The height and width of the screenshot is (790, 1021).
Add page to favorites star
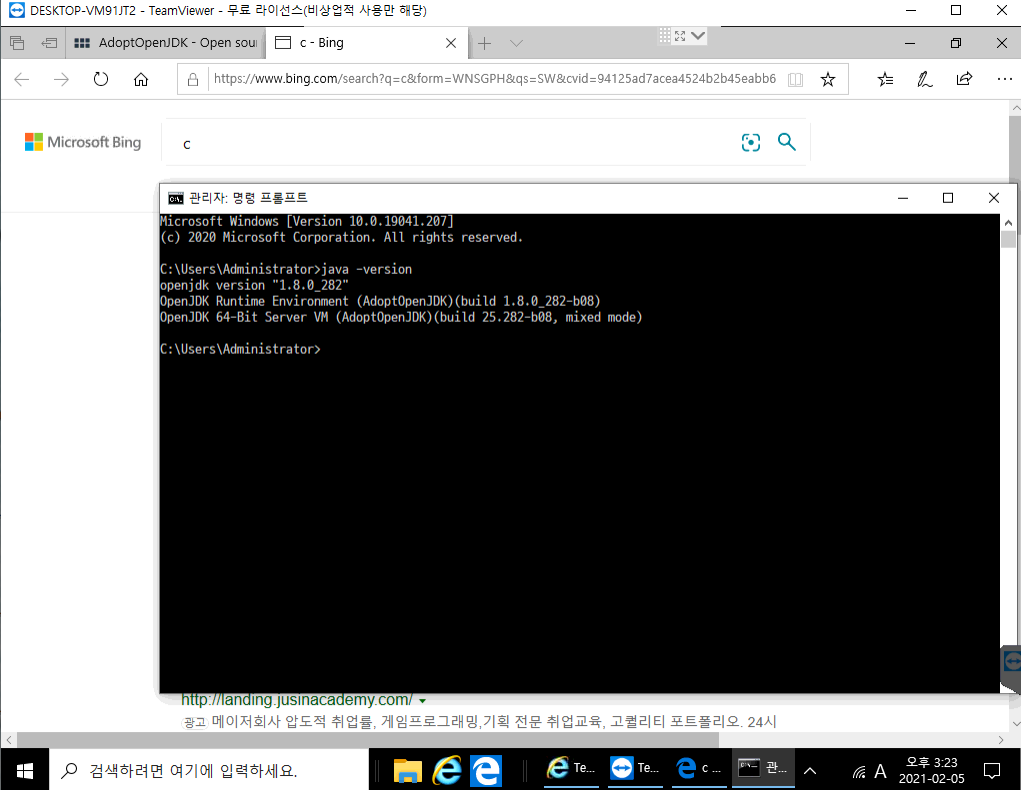[828, 79]
